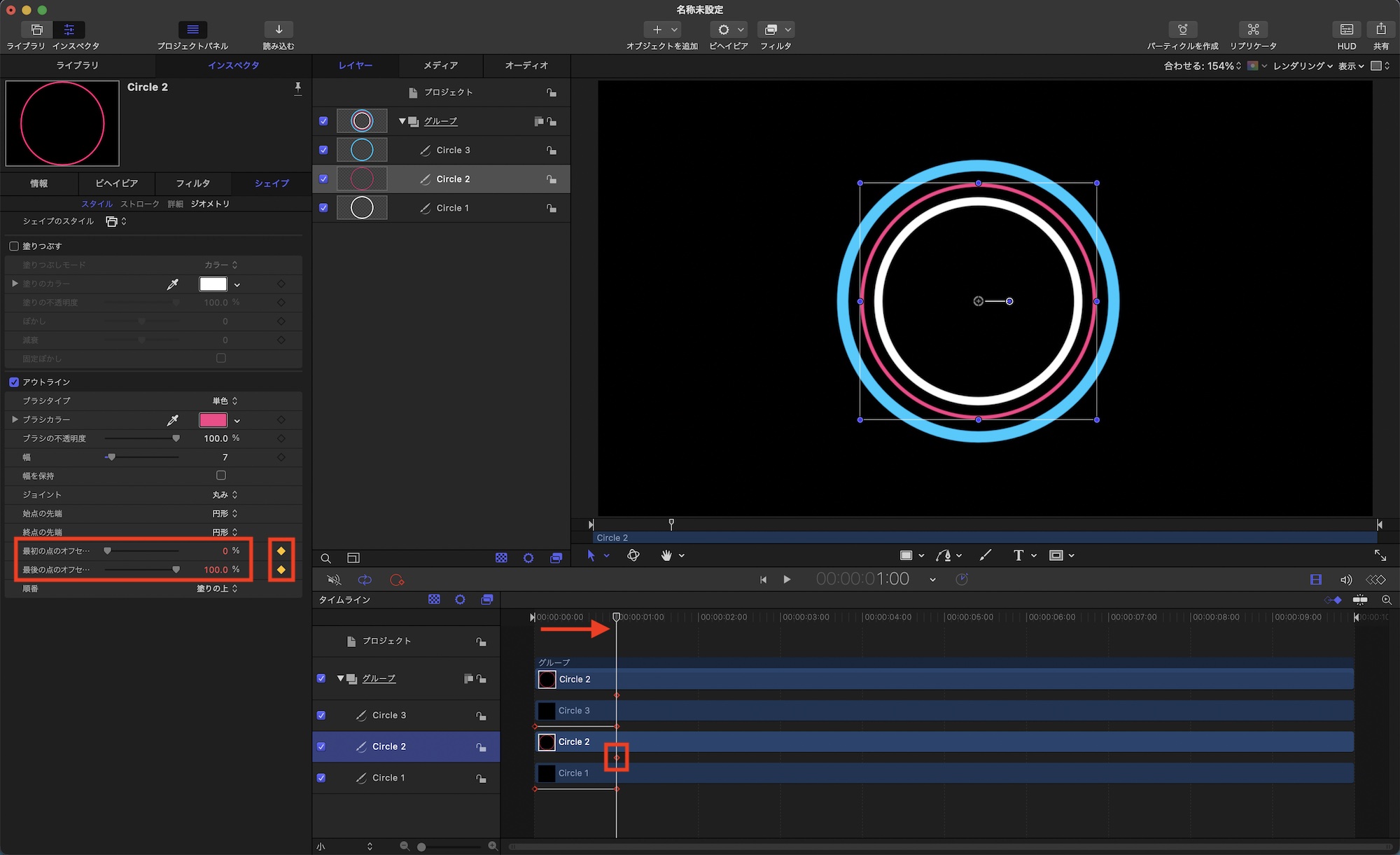Screen dimensions: 1400x855
Task: Click the HUD toolbar icon
Action: (1346, 29)
